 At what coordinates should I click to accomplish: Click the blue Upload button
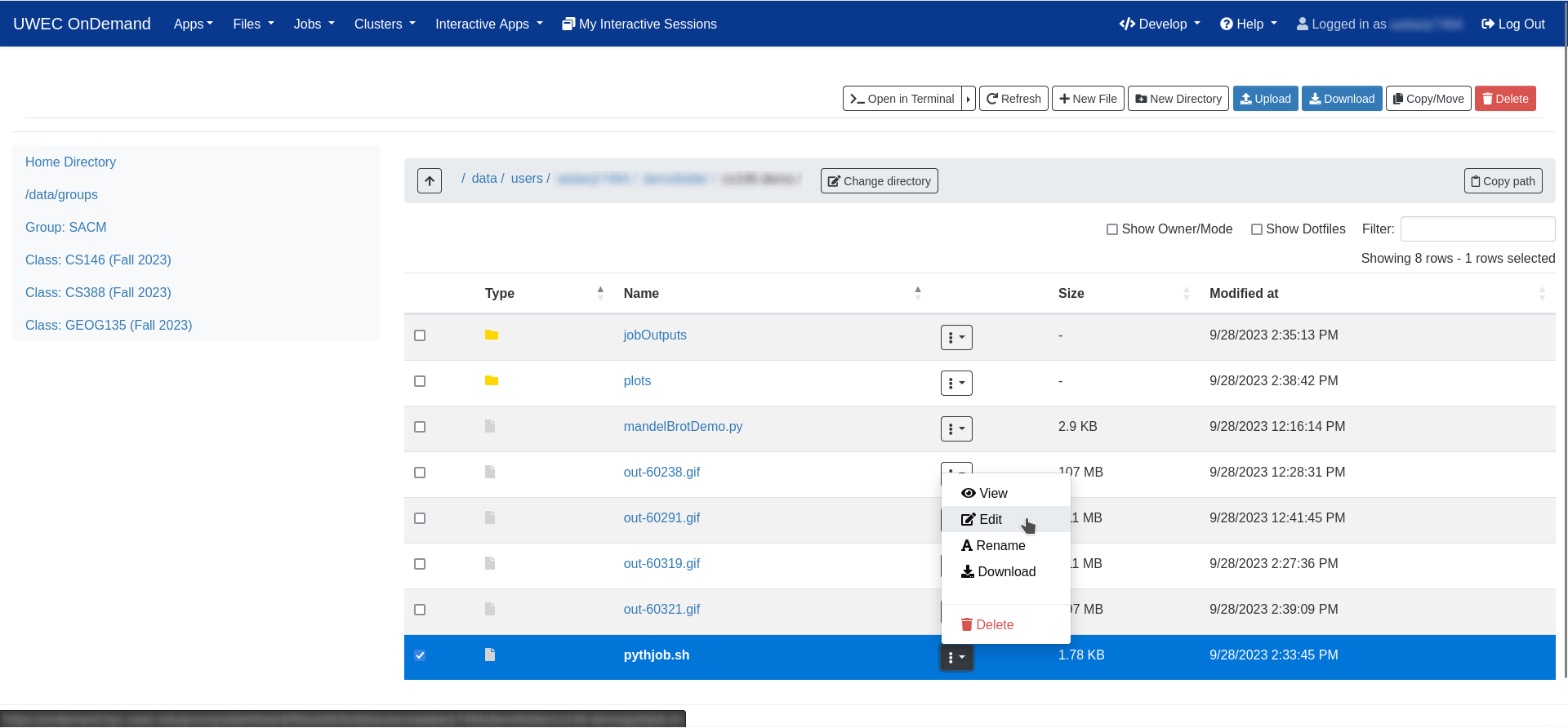[x=1265, y=99]
